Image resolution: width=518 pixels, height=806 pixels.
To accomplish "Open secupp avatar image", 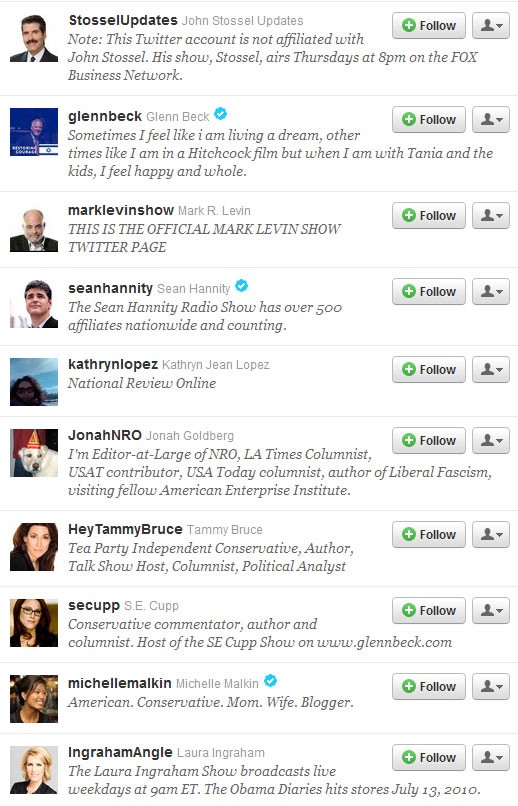I will tap(34, 623).
